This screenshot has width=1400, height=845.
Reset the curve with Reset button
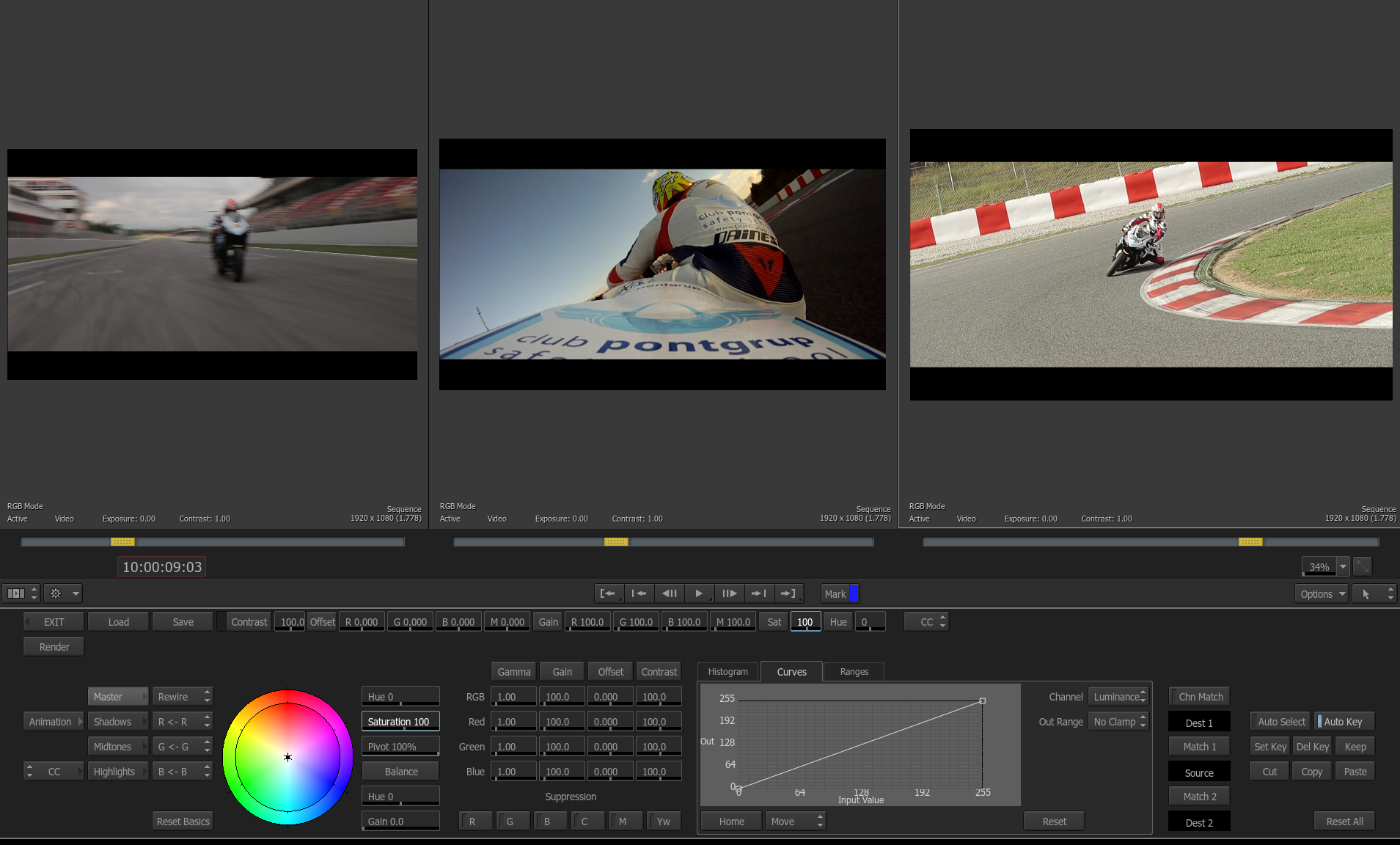tap(1054, 822)
